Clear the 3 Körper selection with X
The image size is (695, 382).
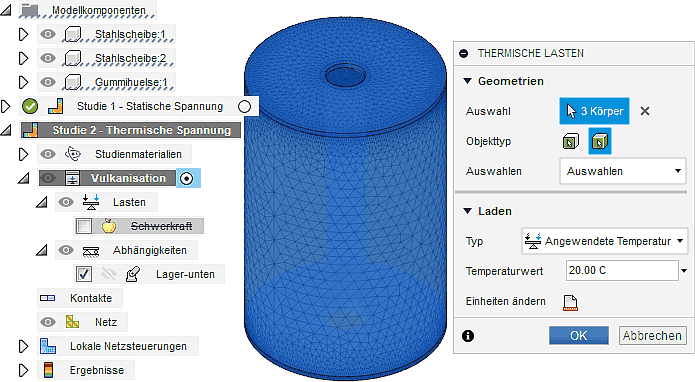tap(645, 111)
